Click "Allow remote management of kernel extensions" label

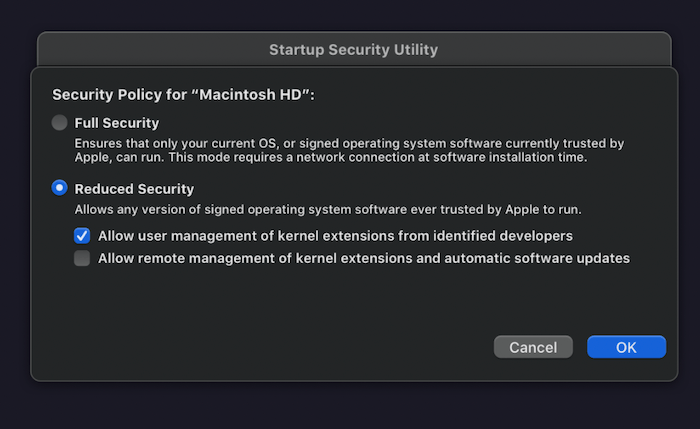click(364, 258)
